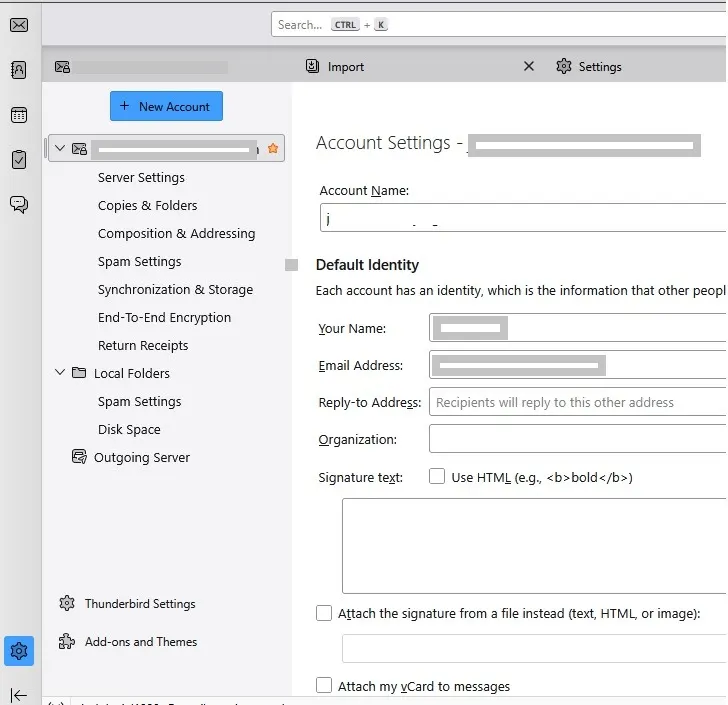This screenshot has height=705, width=728.
Task: Select Spam Settings under Local Folders
Action: pos(139,401)
